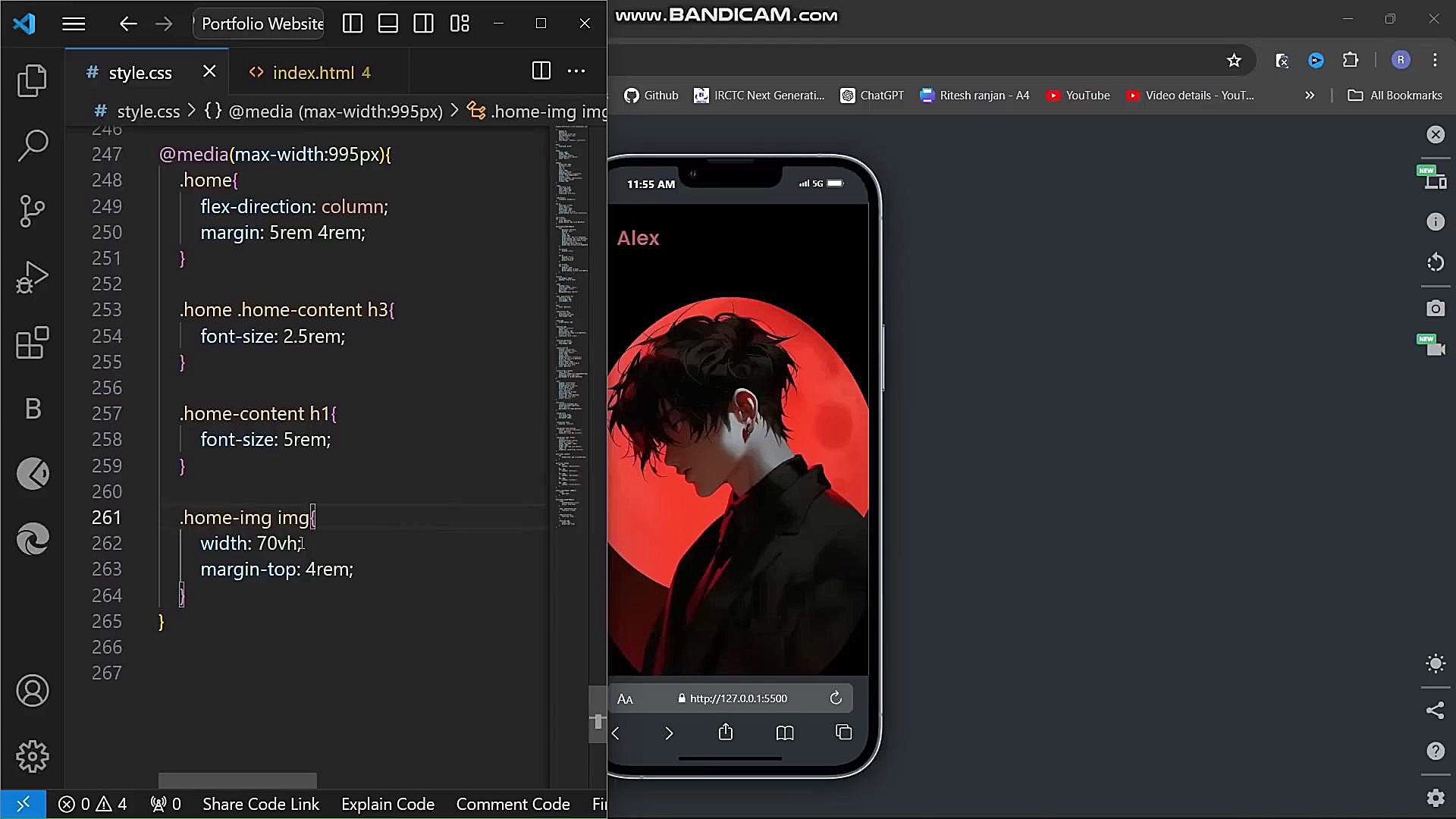
Task: Close the device simulator panel
Action: tap(1436, 135)
